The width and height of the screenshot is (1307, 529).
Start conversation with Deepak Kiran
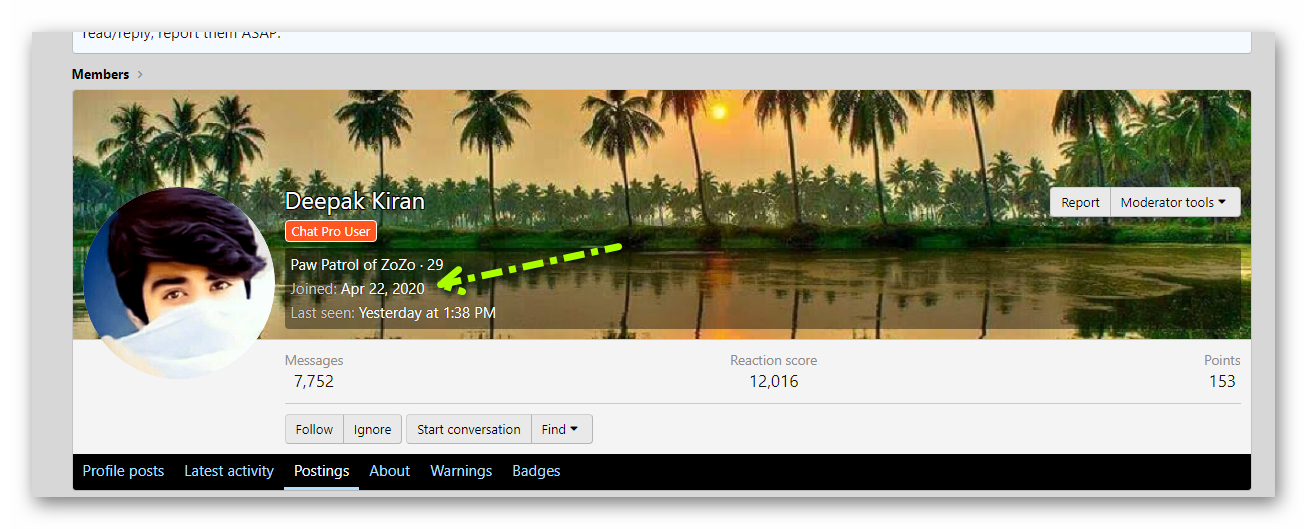coord(468,429)
